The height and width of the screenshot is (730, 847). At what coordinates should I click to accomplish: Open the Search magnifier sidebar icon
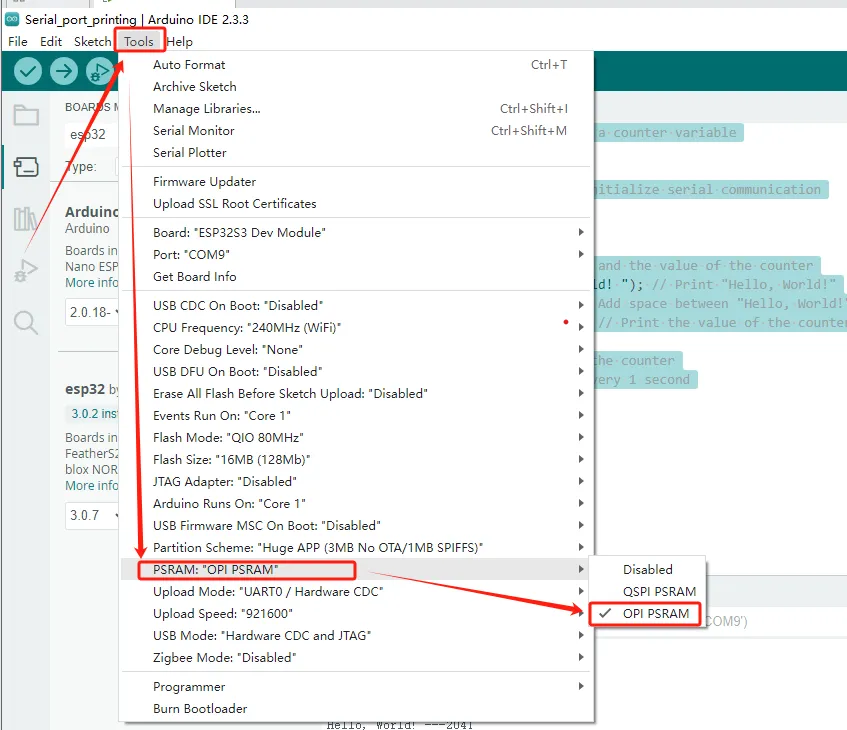click(26, 323)
